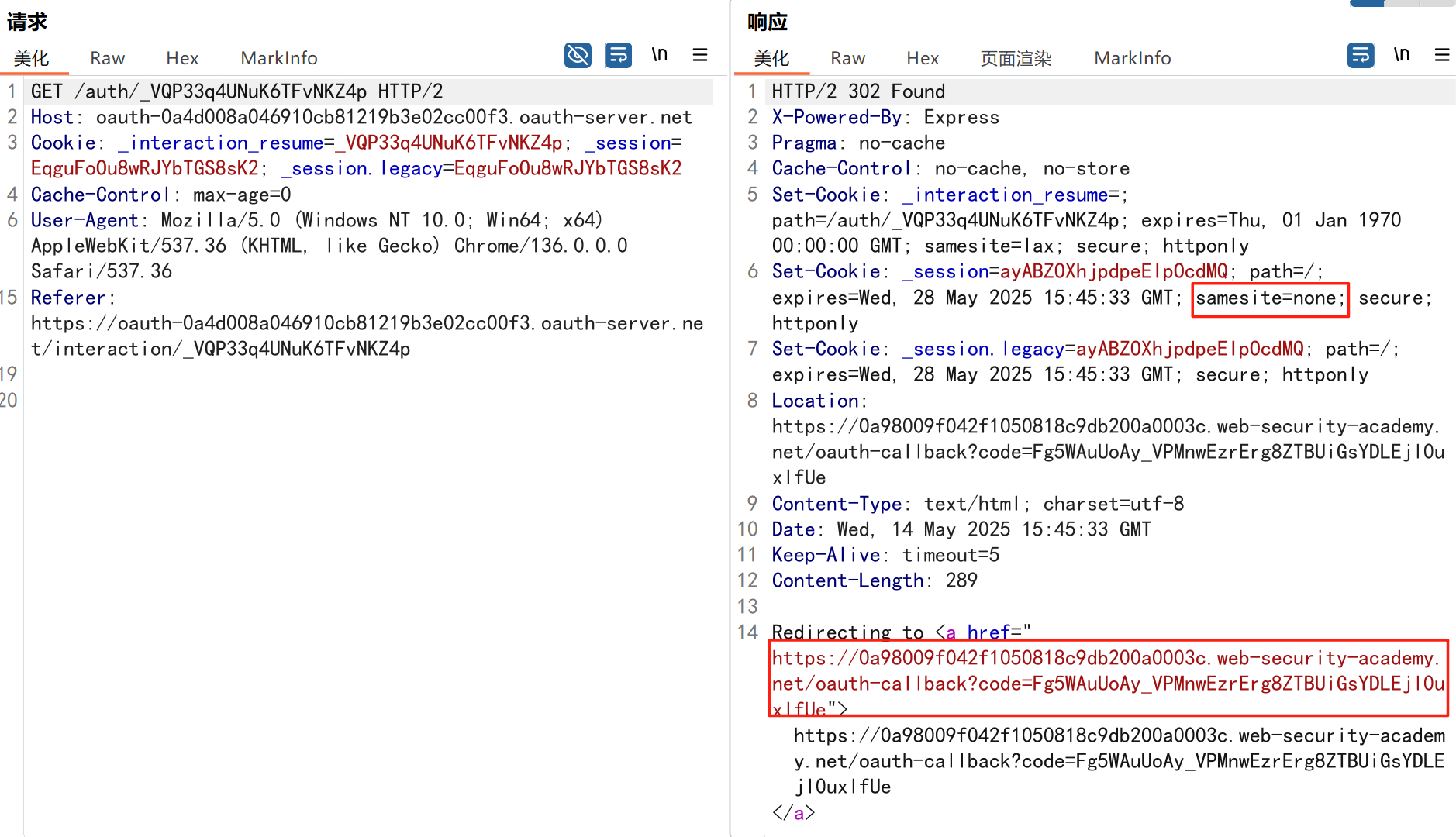Click the 响应 panel title

point(768,22)
